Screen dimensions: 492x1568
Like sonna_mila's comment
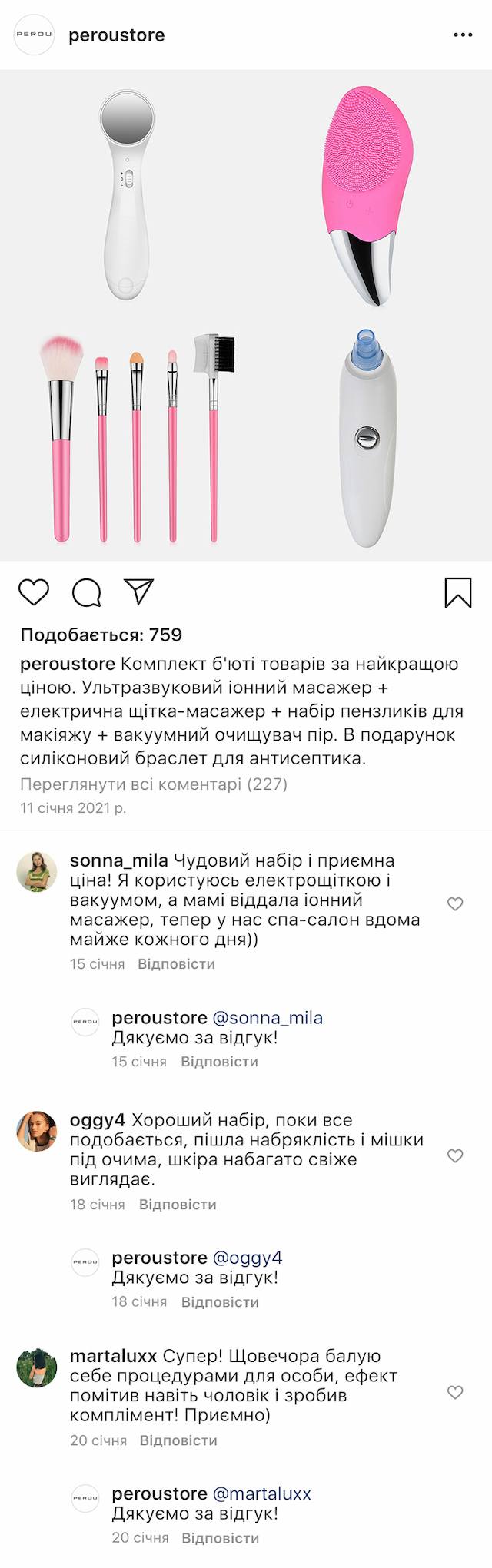pyautogui.click(x=455, y=903)
